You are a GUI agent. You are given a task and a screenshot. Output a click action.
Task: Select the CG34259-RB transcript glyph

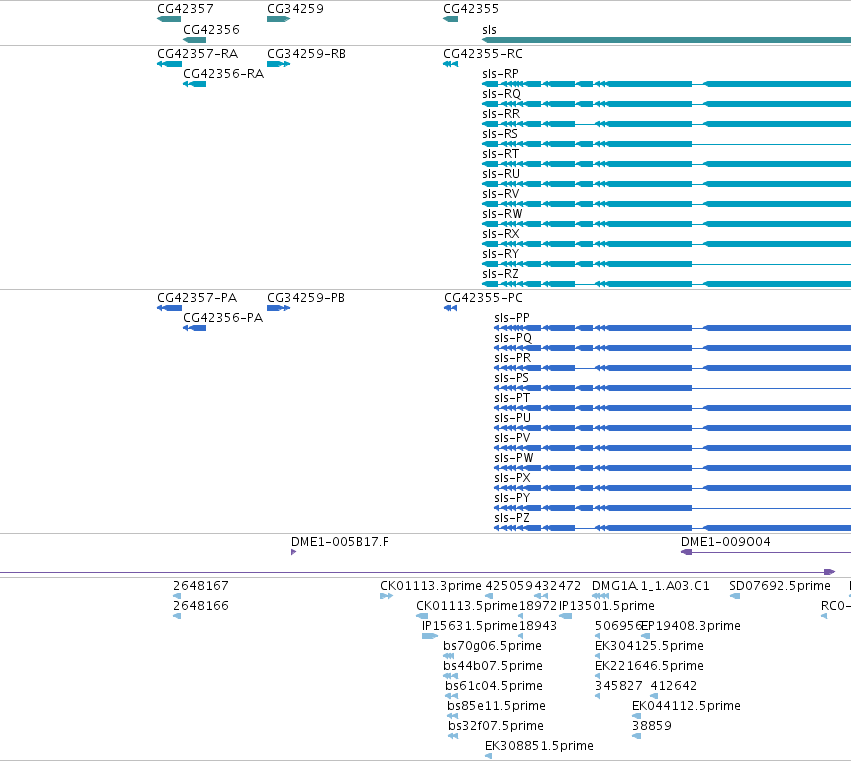pyautogui.click(x=278, y=64)
